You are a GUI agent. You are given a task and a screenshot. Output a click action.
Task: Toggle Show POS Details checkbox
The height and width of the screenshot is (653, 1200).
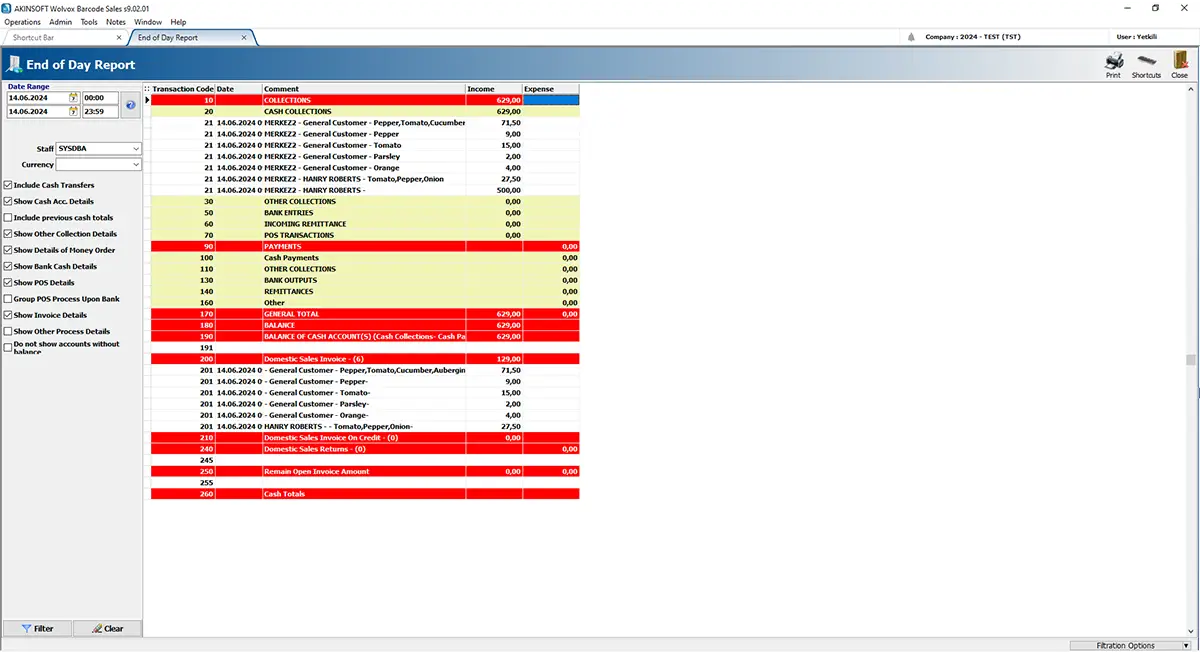click(x=8, y=282)
